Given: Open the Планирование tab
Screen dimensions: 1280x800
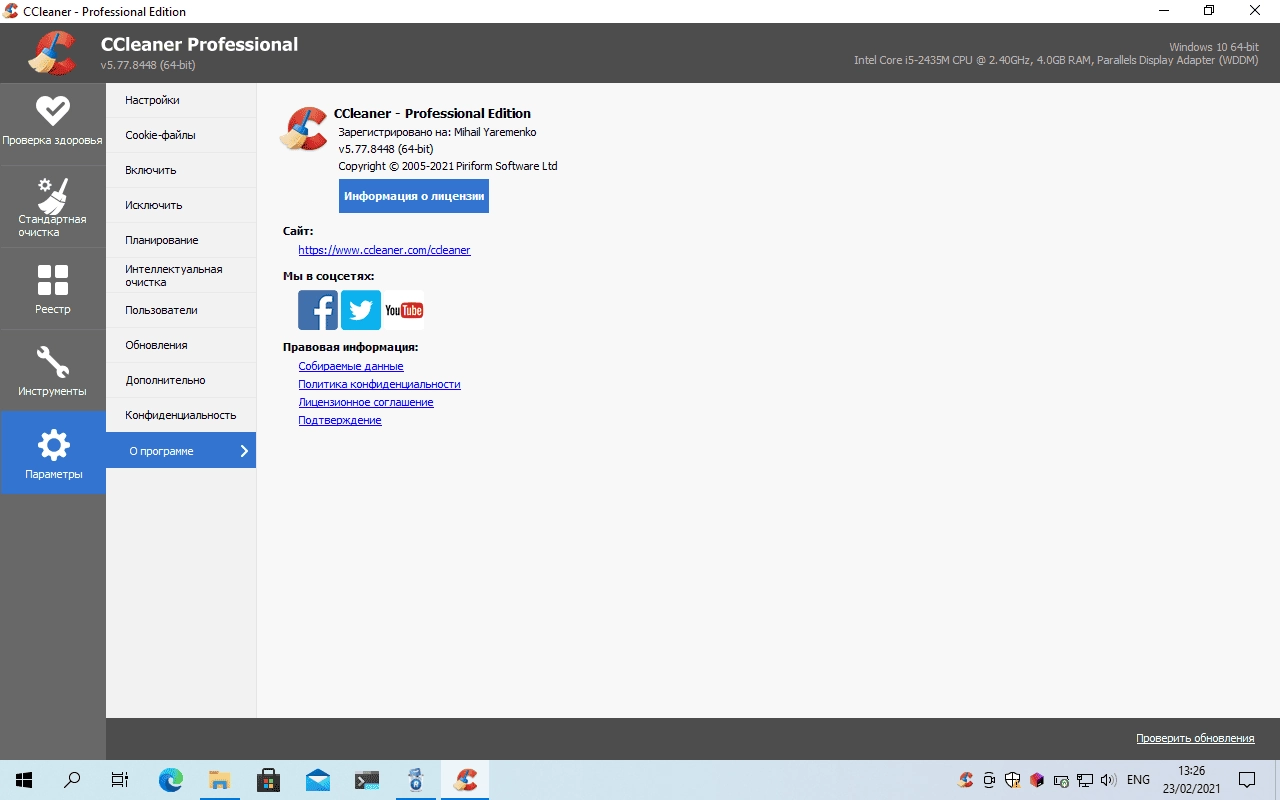Looking at the screenshot, I should [x=181, y=240].
